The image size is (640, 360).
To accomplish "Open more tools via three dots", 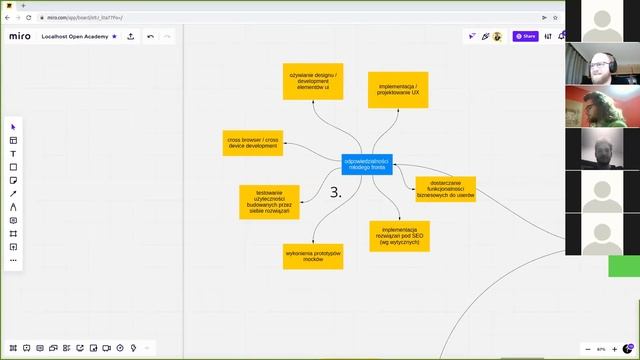I will pyautogui.click(x=13, y=260).
